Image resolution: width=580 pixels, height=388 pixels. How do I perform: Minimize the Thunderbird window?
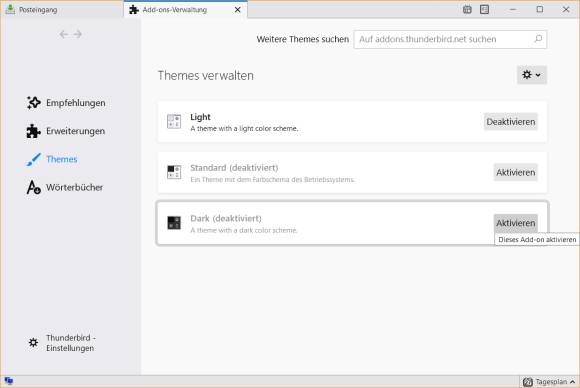(x=513, y=10)
